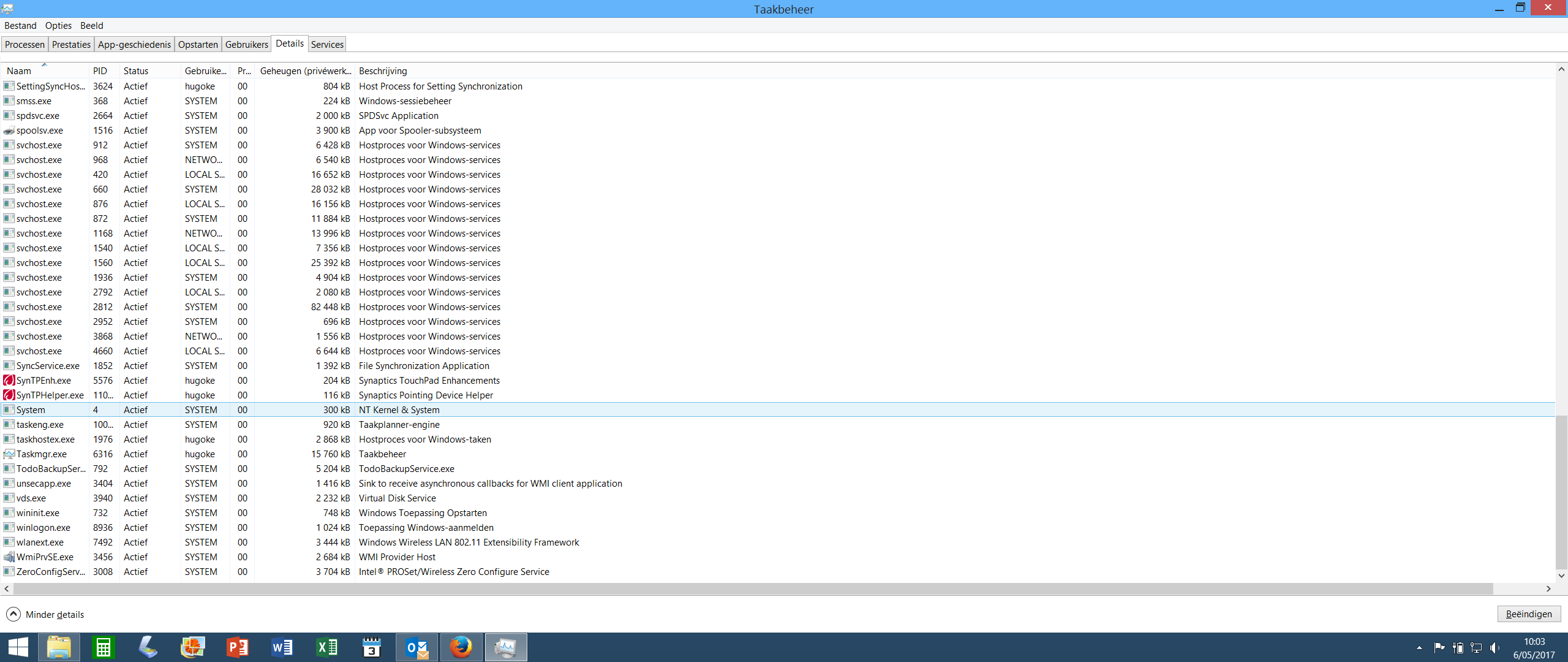The width and height of the screenshot is (1568, 662).
Task: Click the WmiPrvSE.exe process icon
Action: pyautogui.click(x=9, y=557)
